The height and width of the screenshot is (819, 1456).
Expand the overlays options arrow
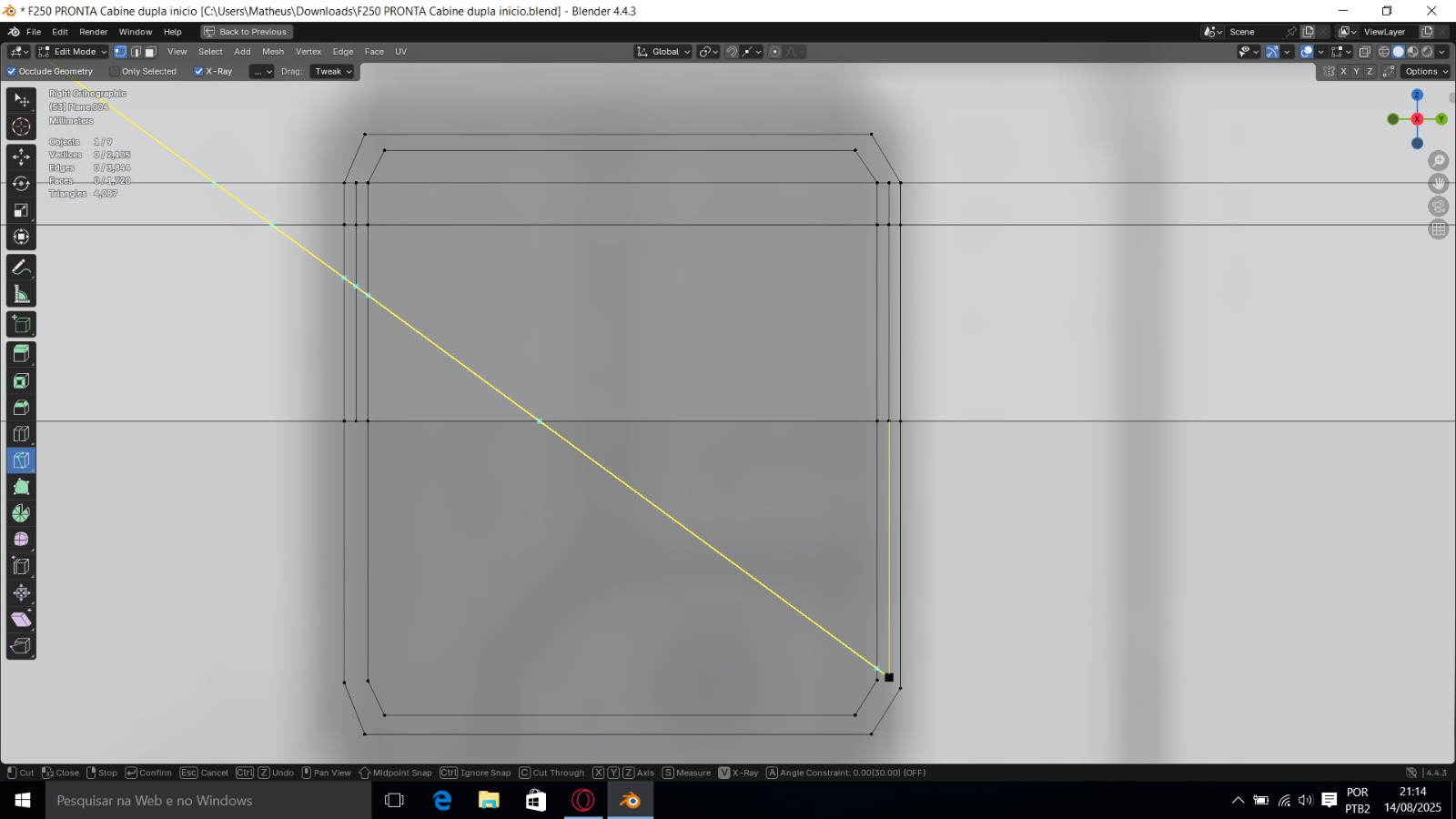click(1321, 52)
